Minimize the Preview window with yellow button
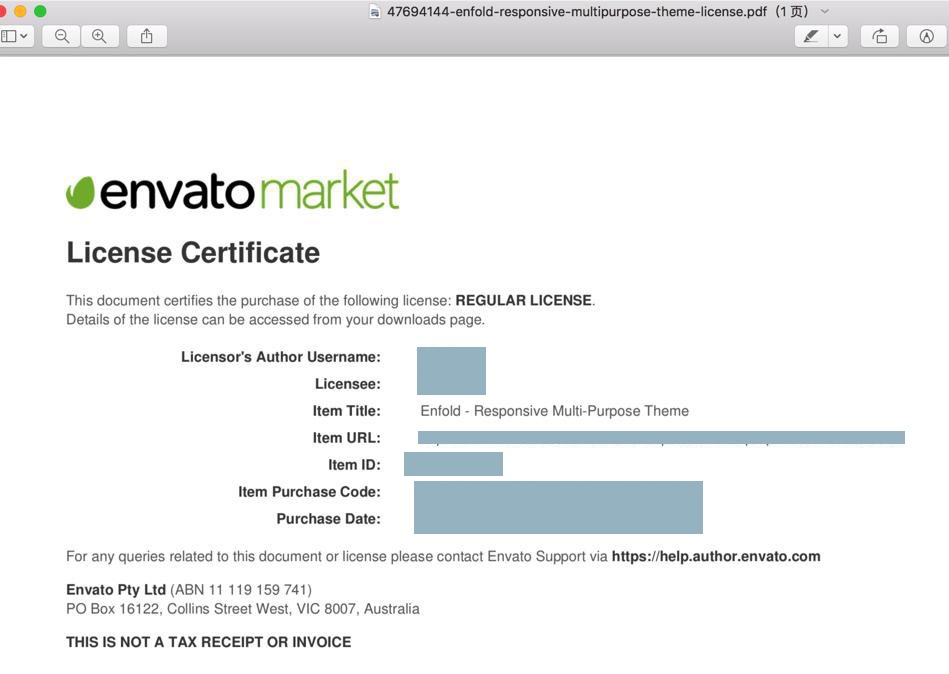 tap(20, 11)
